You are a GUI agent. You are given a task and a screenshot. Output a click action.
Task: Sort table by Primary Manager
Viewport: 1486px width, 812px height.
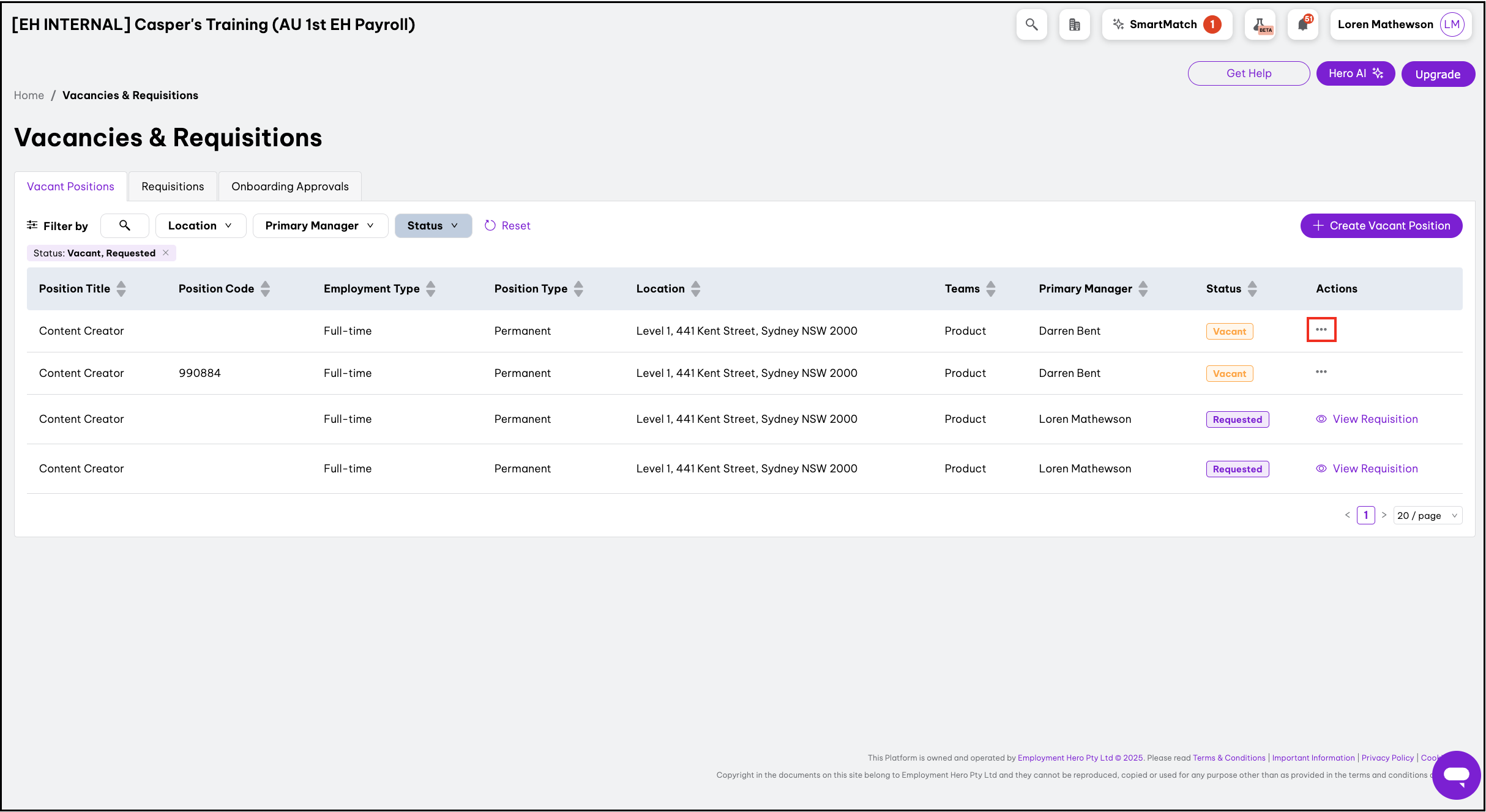click(x=1143, y=289)
